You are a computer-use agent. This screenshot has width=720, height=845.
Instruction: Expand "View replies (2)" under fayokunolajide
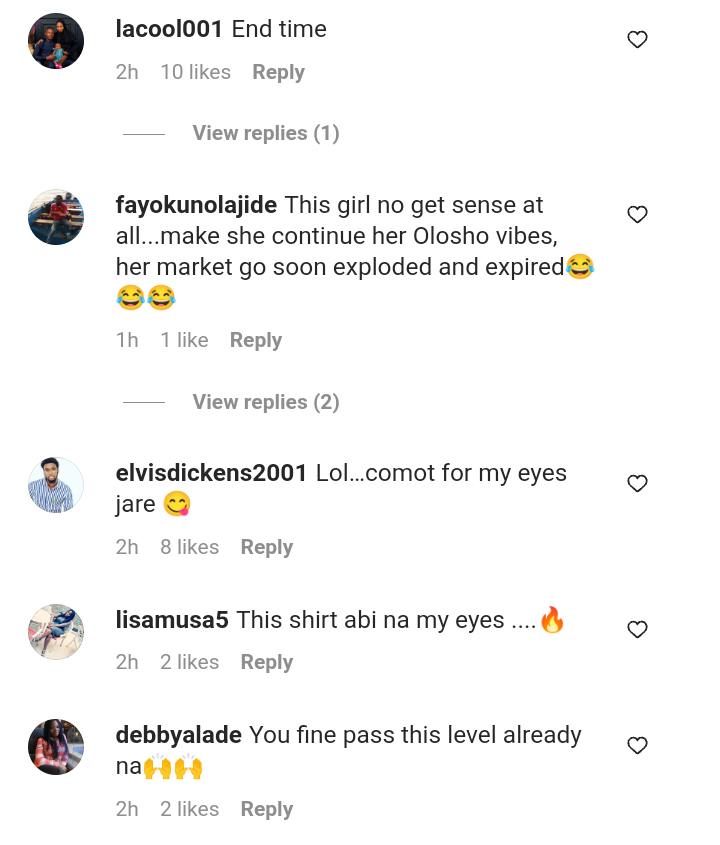266,402
